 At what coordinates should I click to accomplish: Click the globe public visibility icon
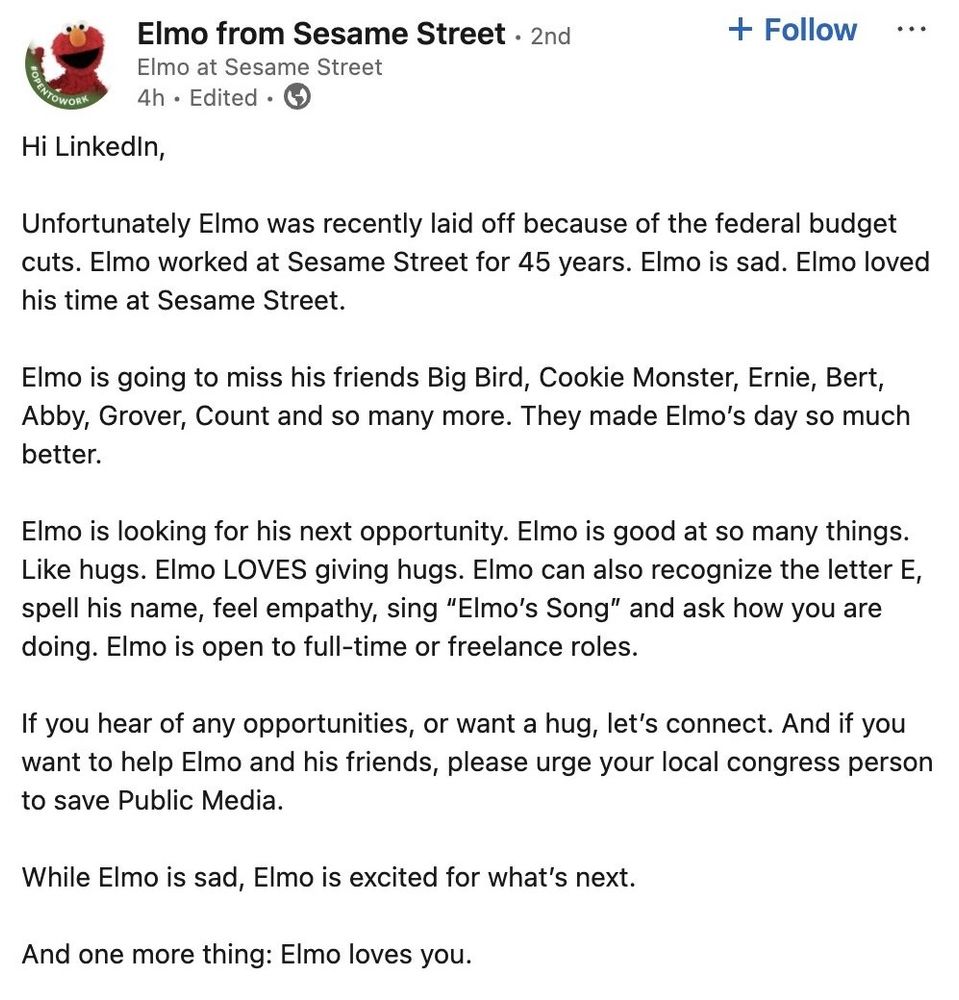pyautogui.click(x=297, y=97)
